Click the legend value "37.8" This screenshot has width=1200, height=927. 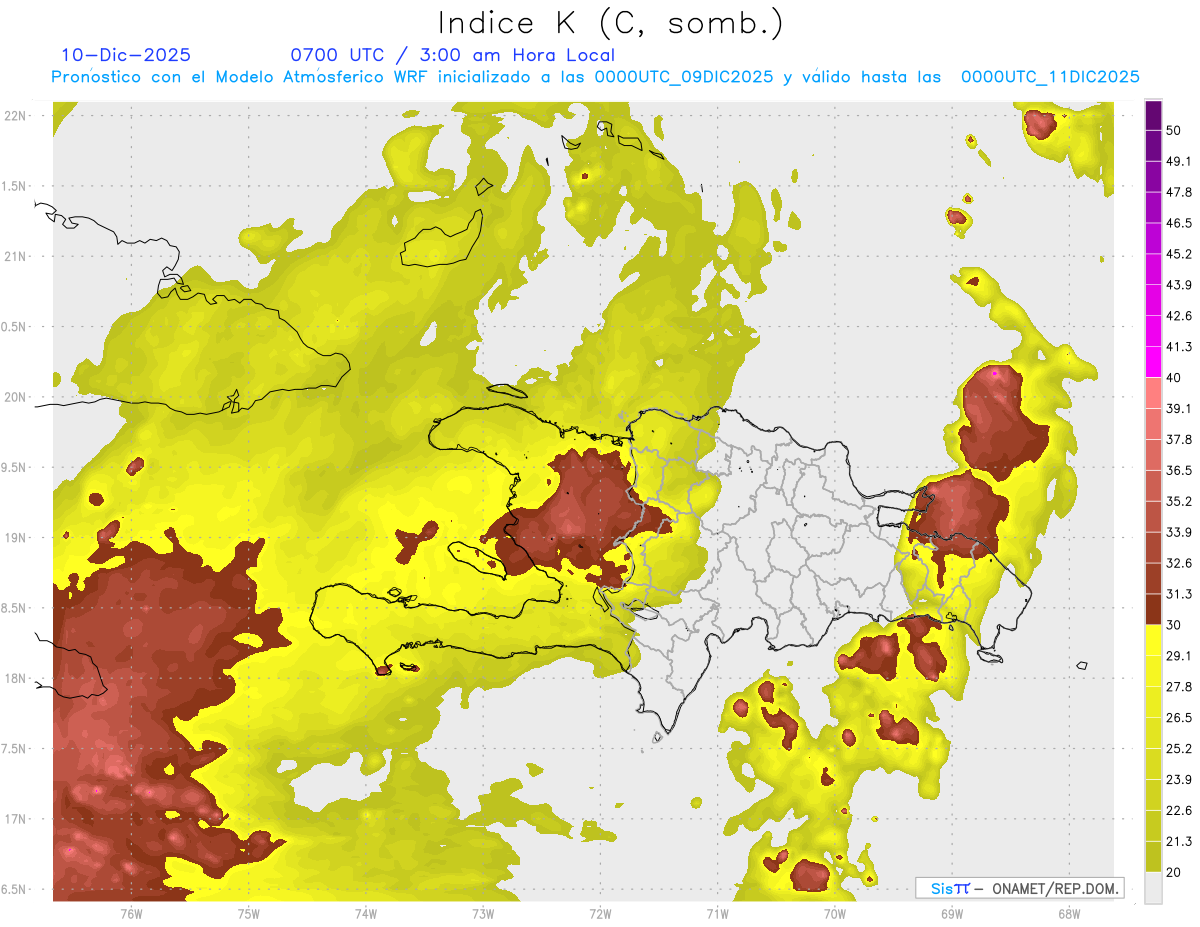(x=1179, y=440)
